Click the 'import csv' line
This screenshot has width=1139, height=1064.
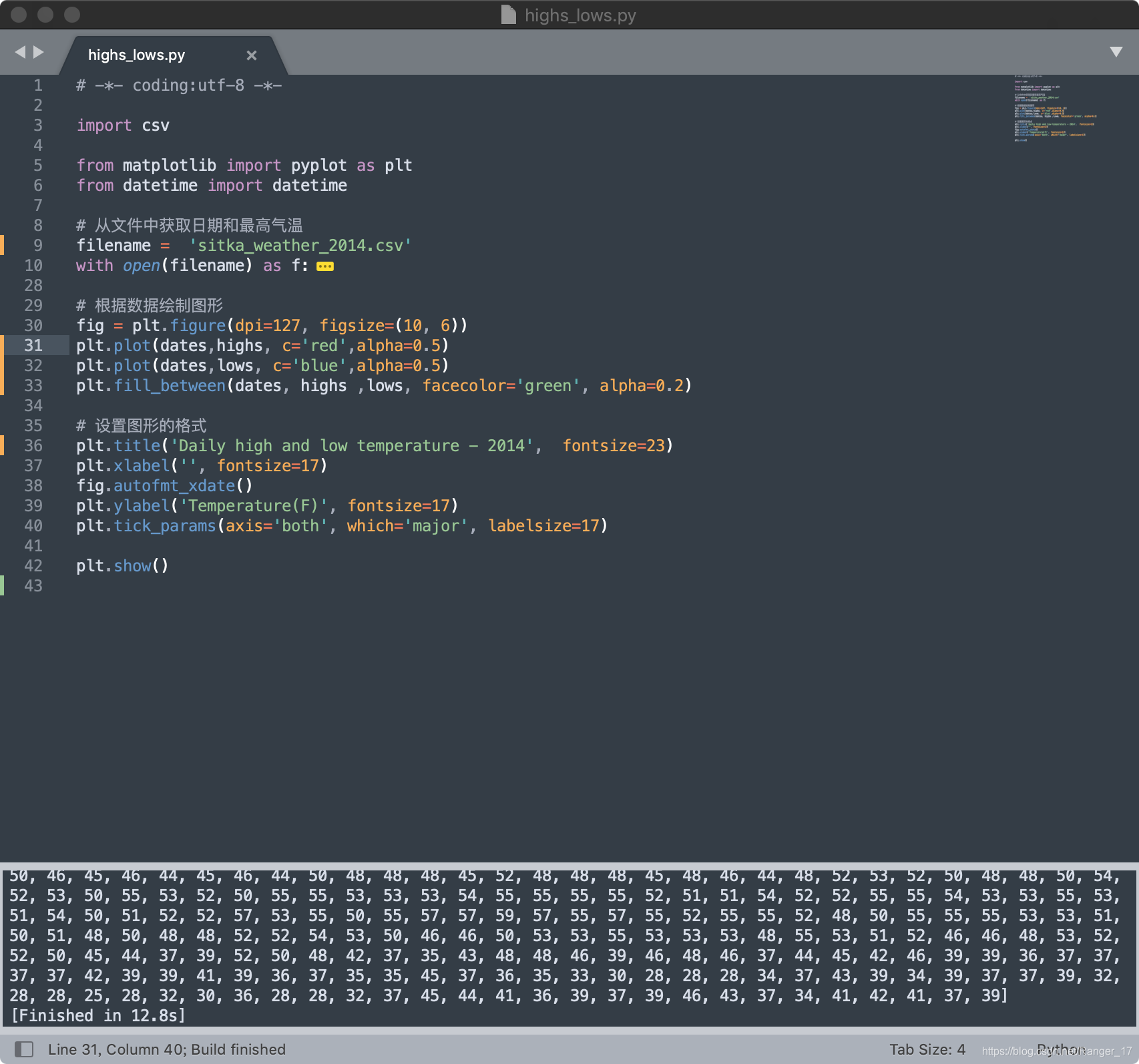pyautogui.click(x=123, y=125)
